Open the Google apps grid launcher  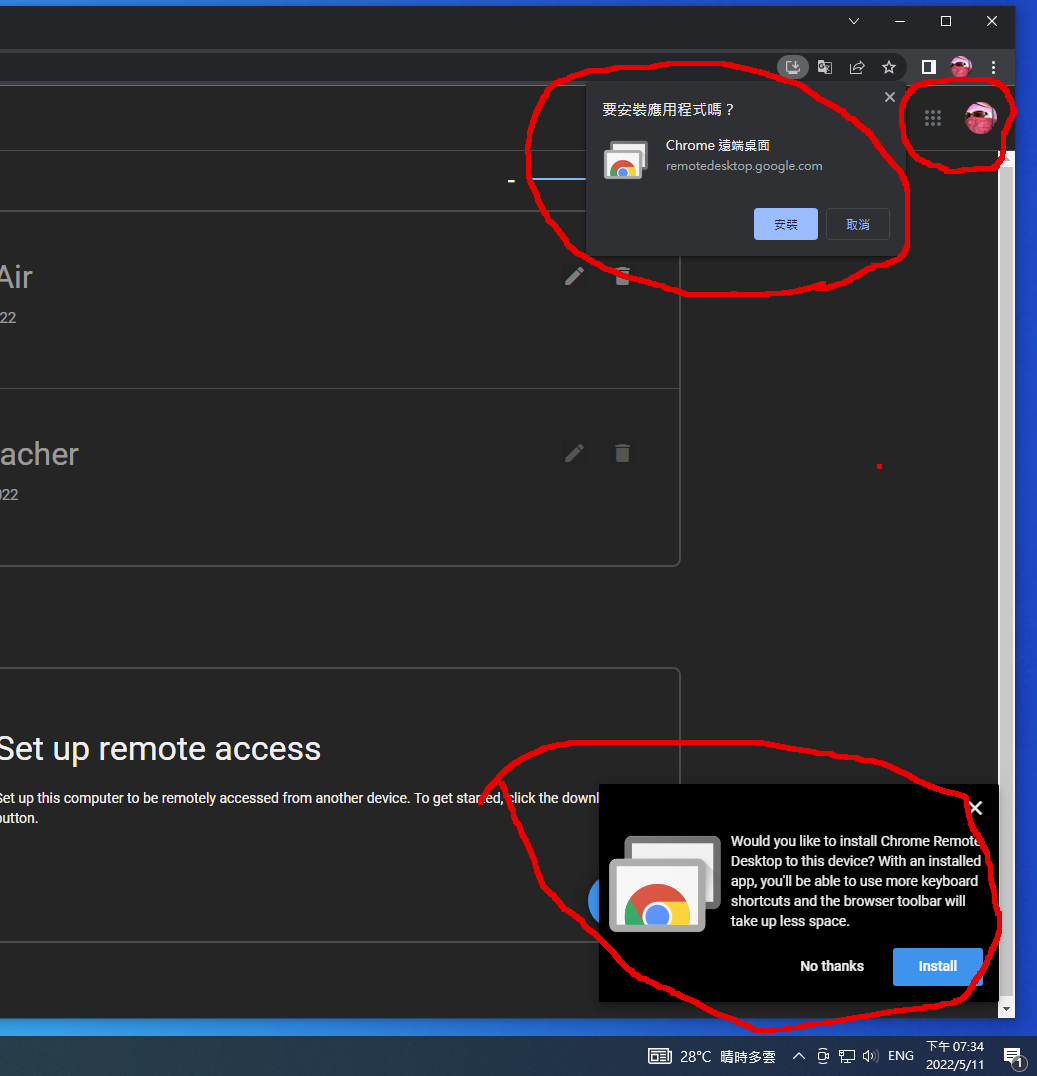pyautogui.click(x=933, y=118)
